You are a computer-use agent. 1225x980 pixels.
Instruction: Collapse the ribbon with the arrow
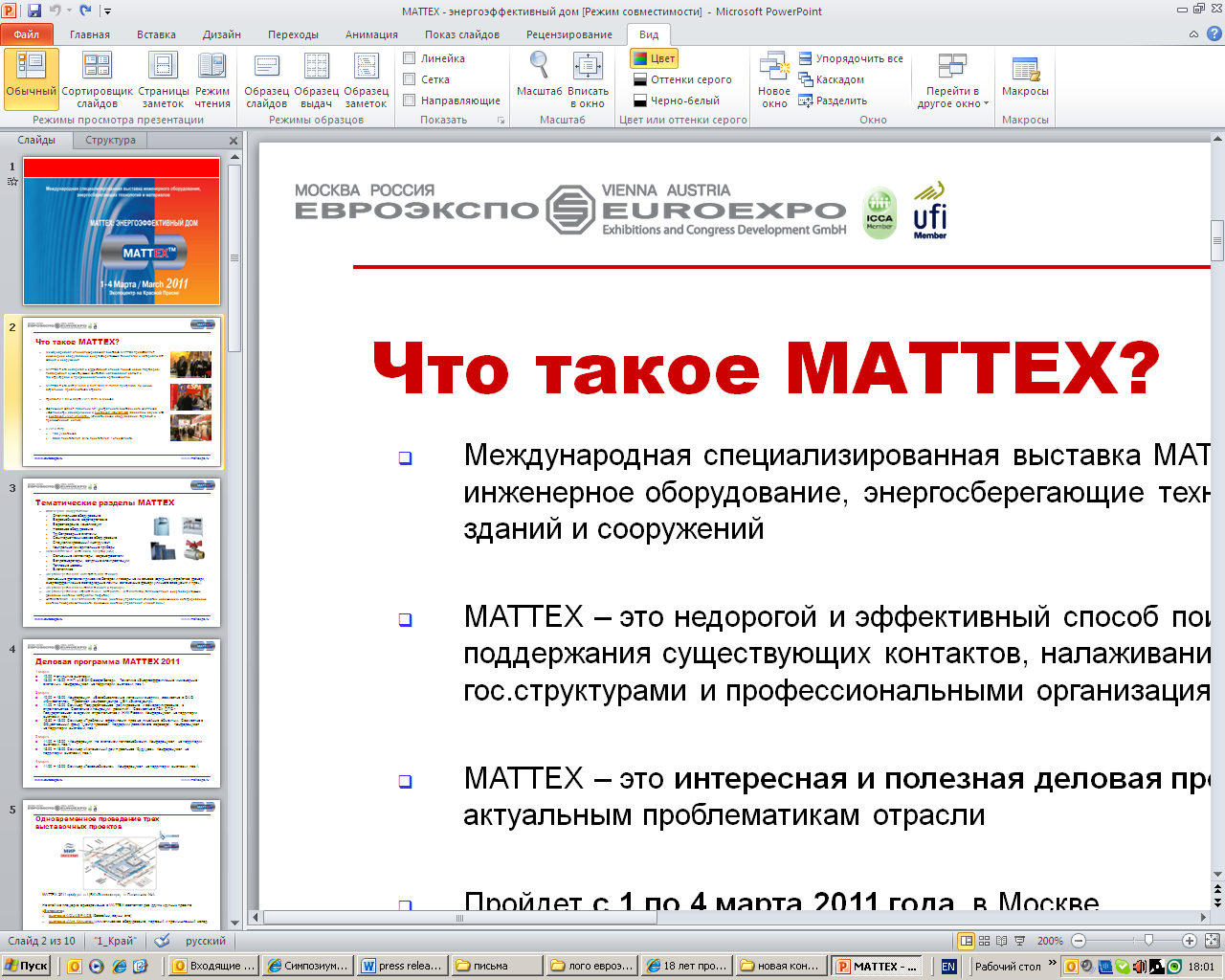point(1193,34)
